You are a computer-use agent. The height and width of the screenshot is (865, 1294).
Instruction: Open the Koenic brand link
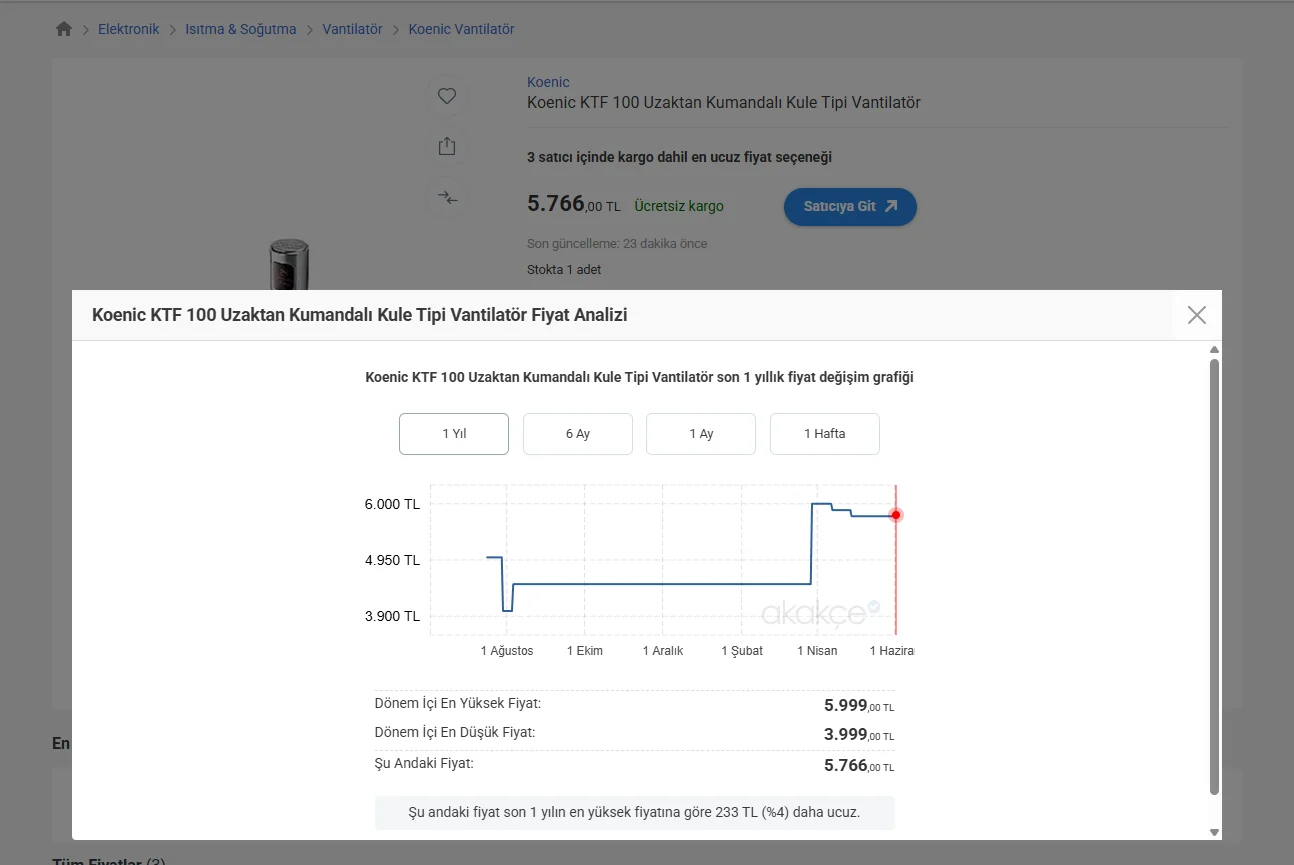point(548,82)
